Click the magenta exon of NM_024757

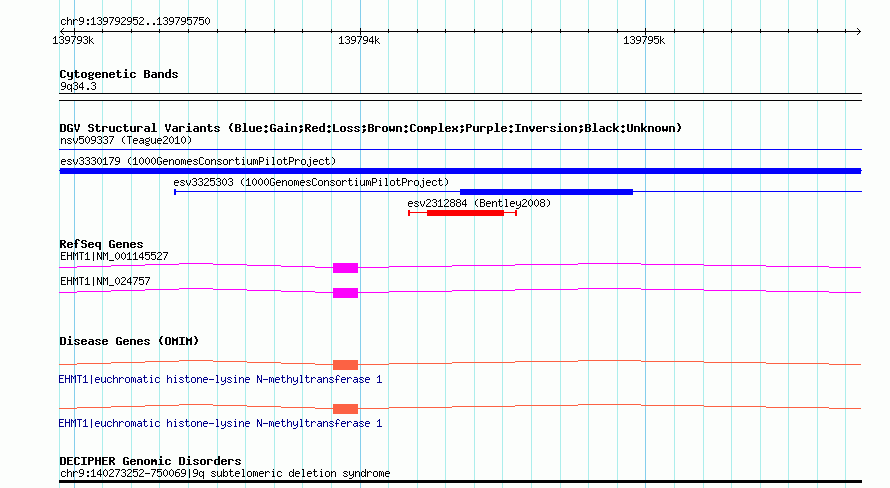(x=345, y=293)
